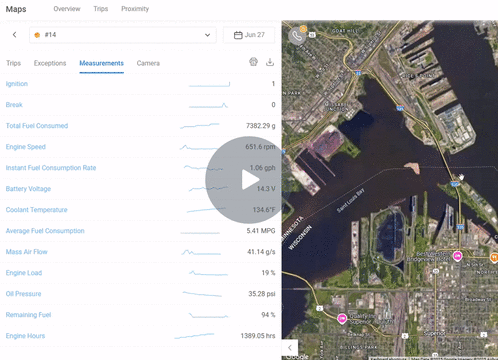Open the Engine Load measurement
Screen dimensions: 498x360
pos(24,273)
